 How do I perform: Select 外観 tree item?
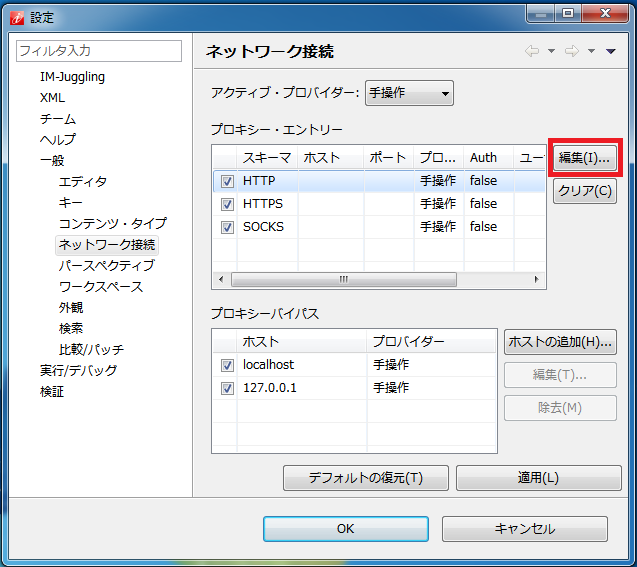71,308
